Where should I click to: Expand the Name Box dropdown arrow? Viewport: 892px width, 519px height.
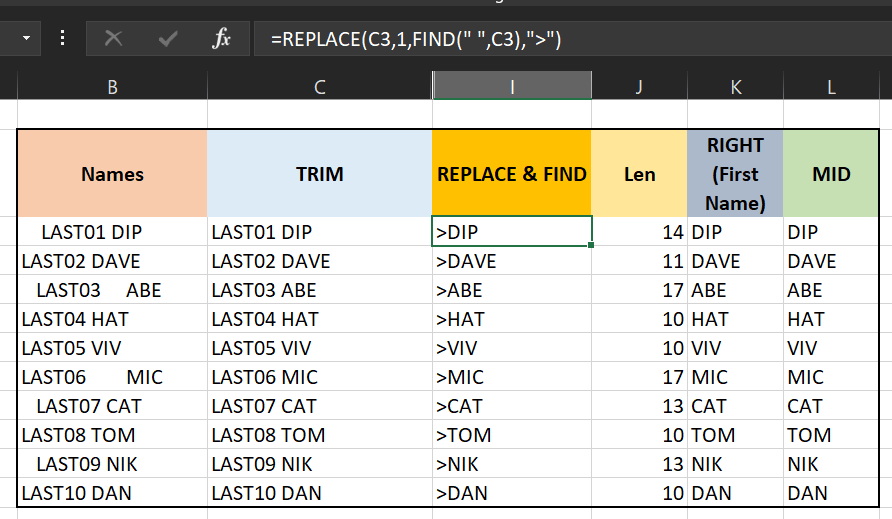(25, 39)
